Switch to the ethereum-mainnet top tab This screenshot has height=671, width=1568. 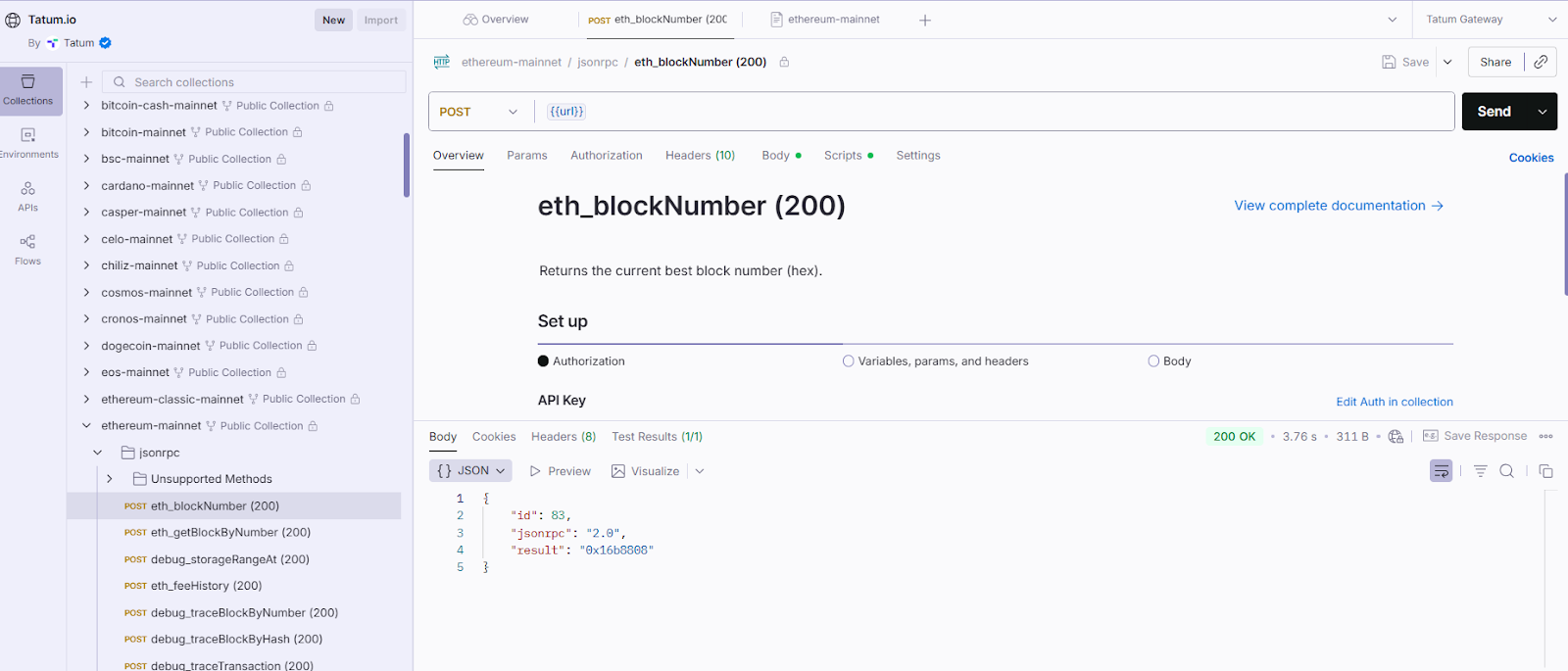pos(825,20)
